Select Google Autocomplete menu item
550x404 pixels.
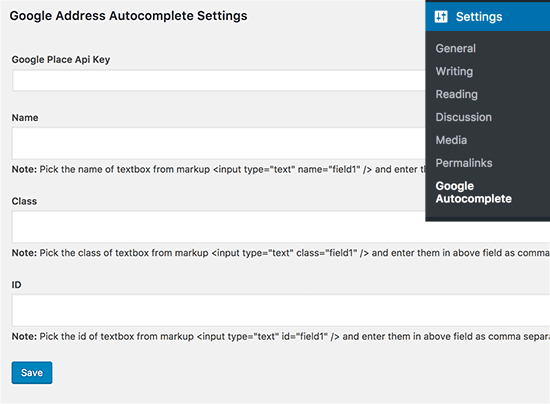474,192
